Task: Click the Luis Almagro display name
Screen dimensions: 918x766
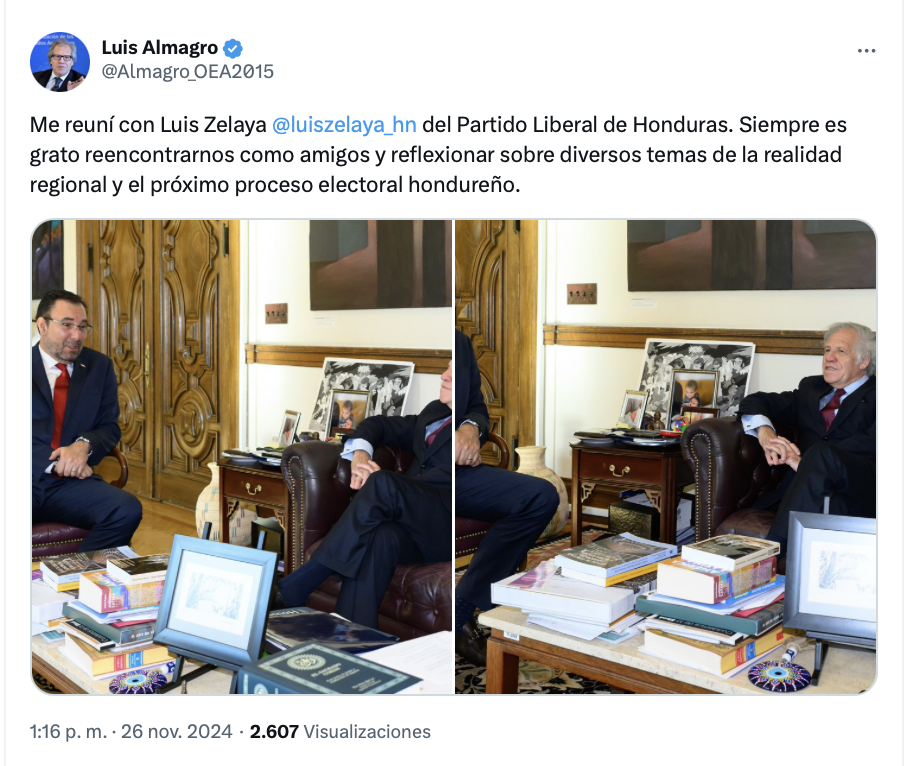Action: [x=159, y=47]
